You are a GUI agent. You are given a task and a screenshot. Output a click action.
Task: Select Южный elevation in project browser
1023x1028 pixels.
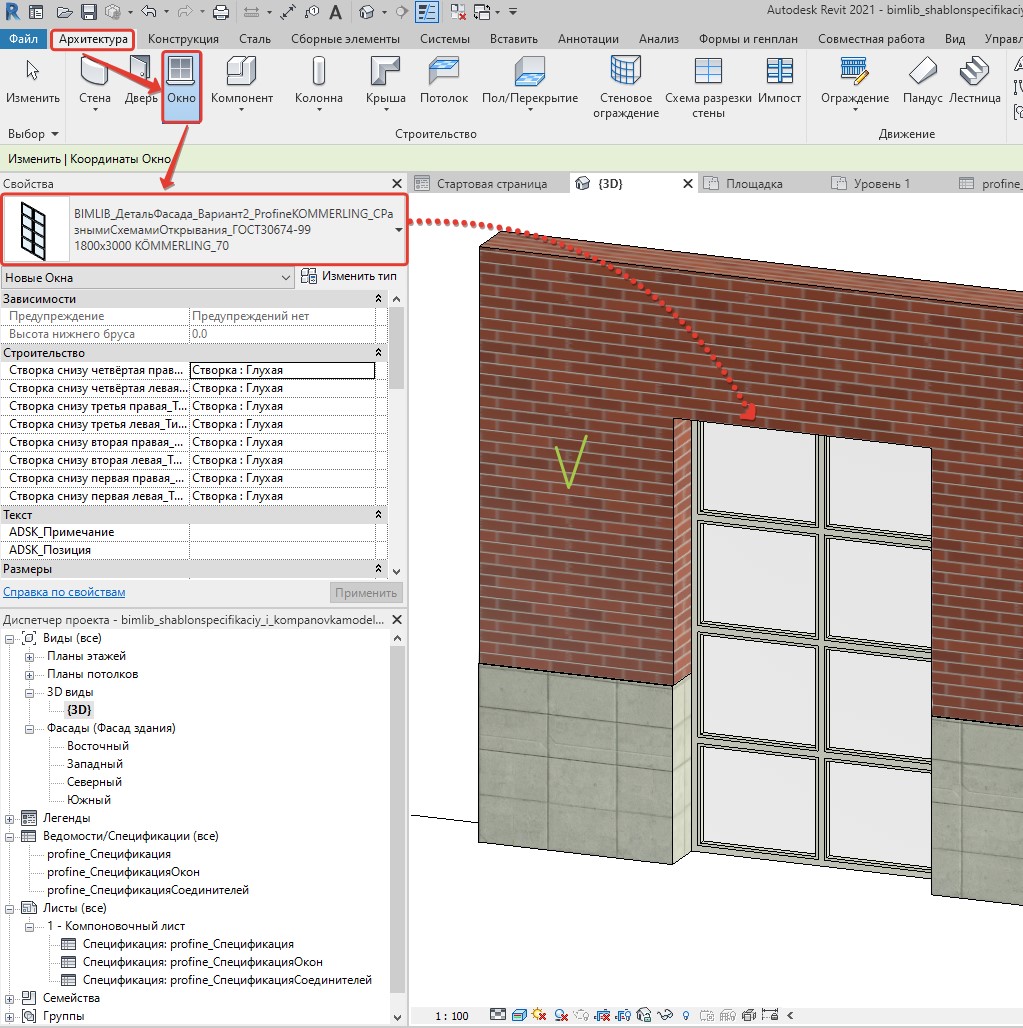89,800
